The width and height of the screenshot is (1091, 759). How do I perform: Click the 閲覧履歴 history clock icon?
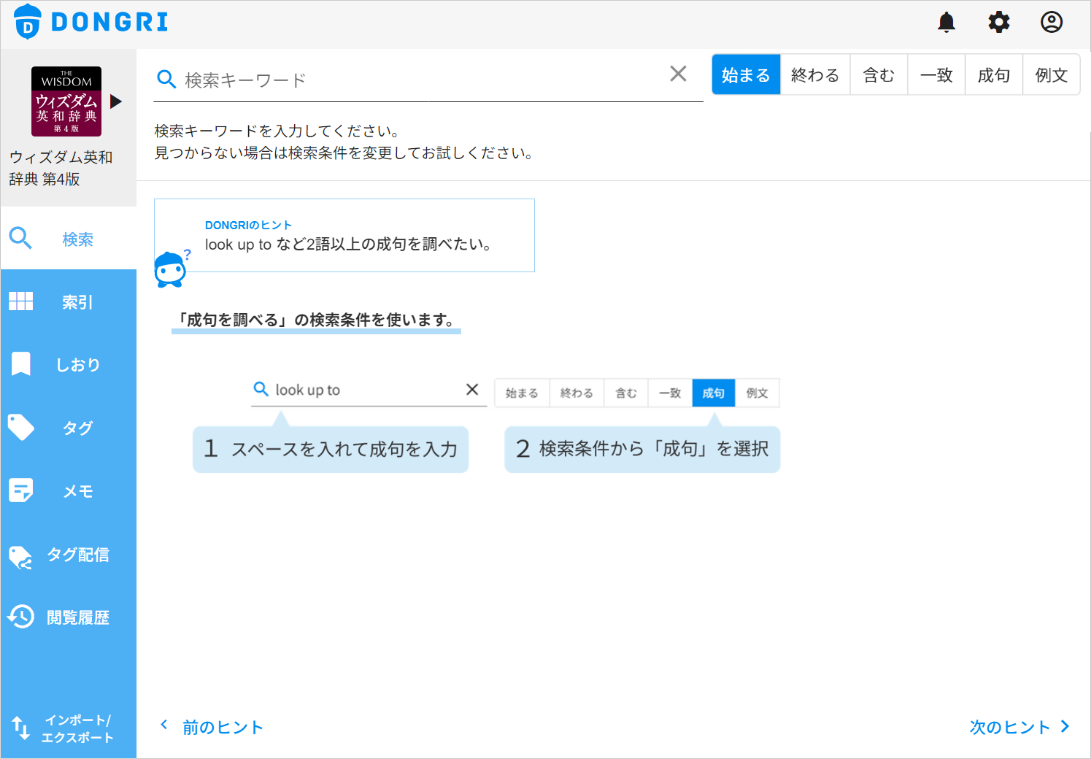21,616
